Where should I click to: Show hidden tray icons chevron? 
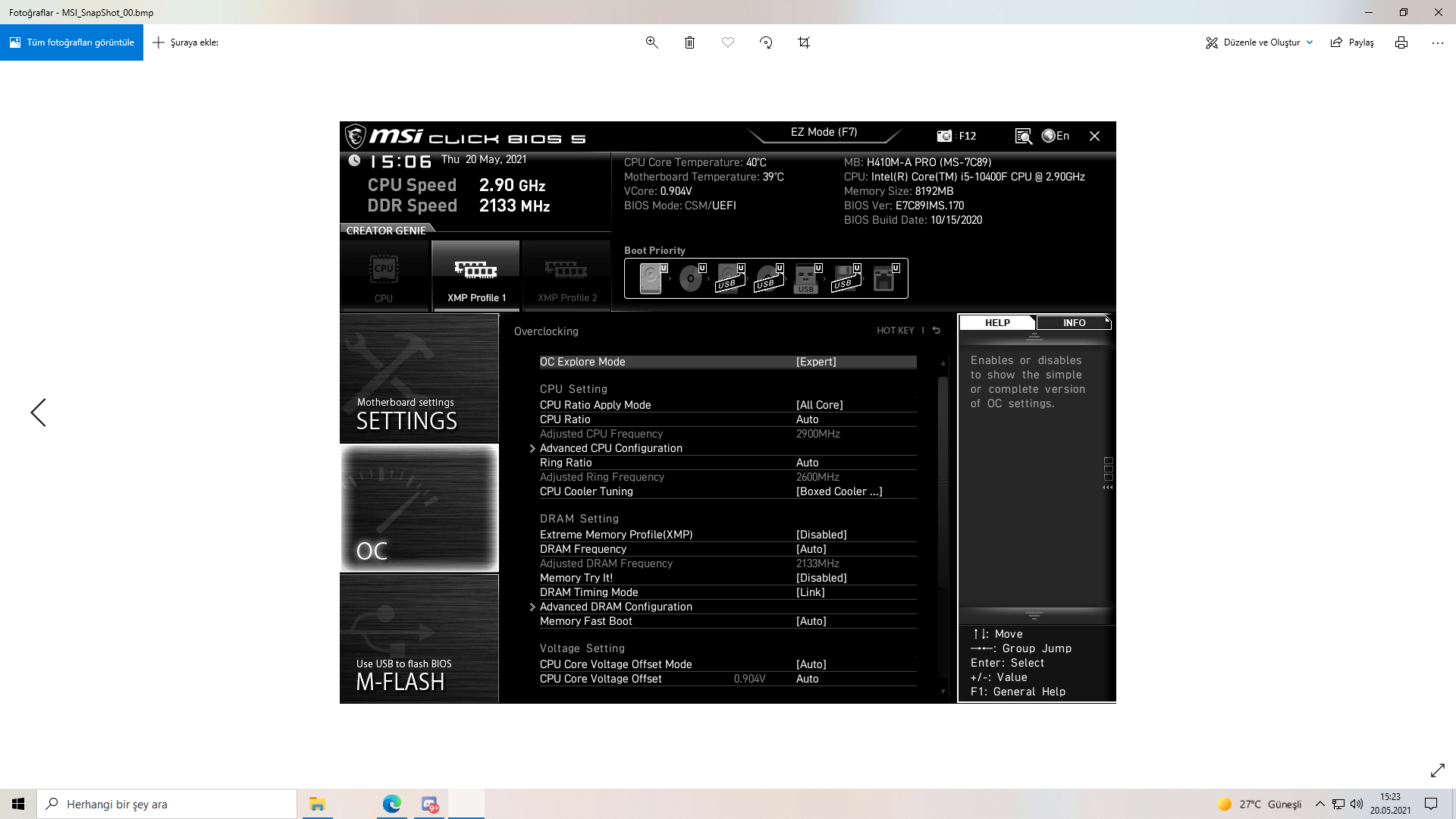coord(1319,804)
